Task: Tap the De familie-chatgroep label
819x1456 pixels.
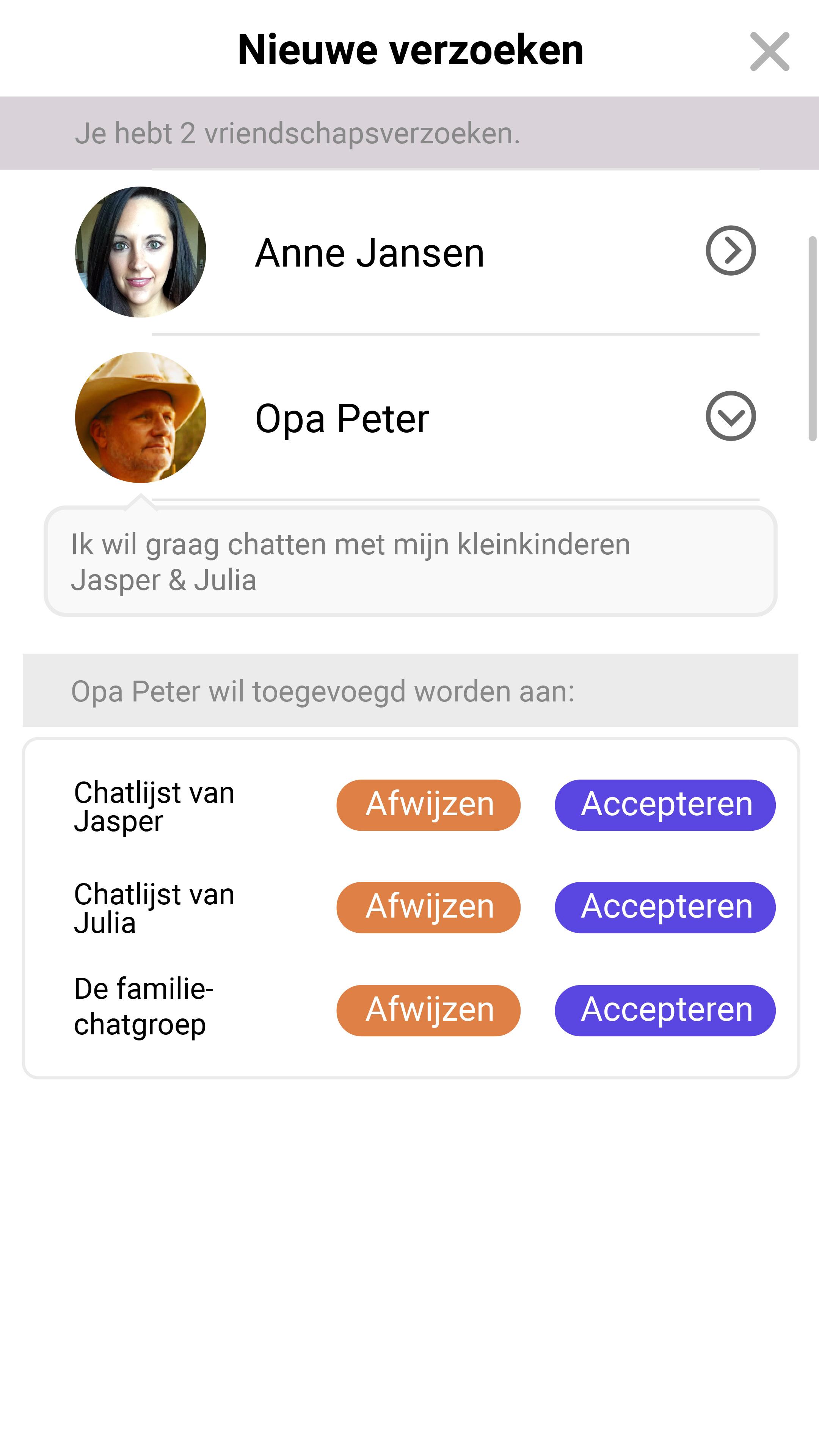Action: point(144,1007)
